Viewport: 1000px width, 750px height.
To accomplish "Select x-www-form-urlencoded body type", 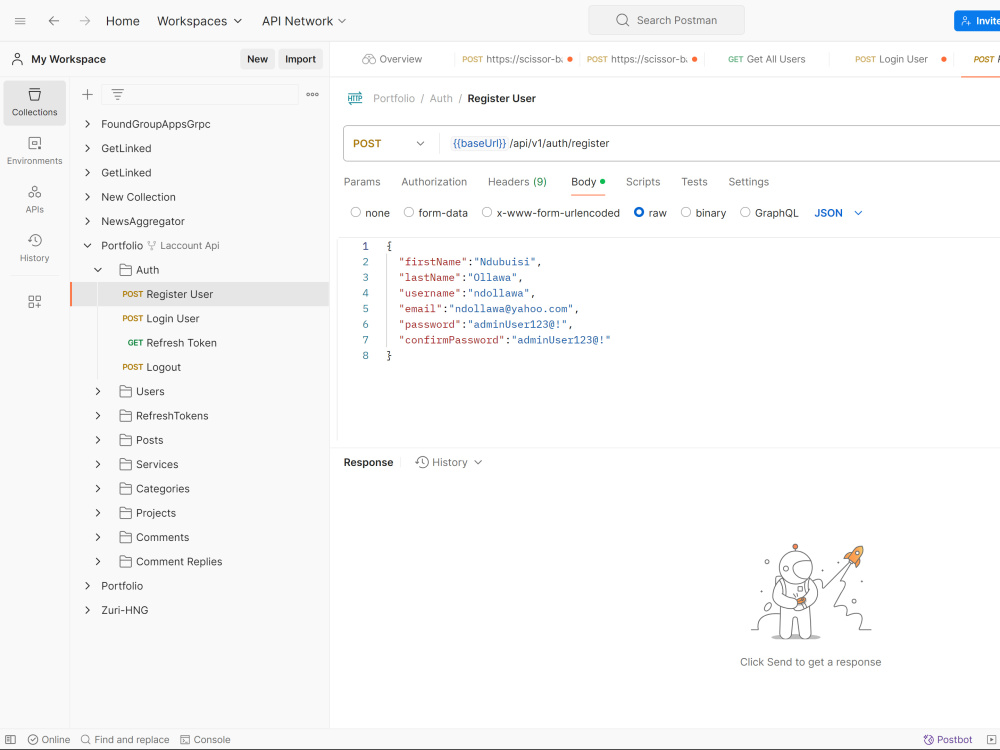I will coord(487,212).
